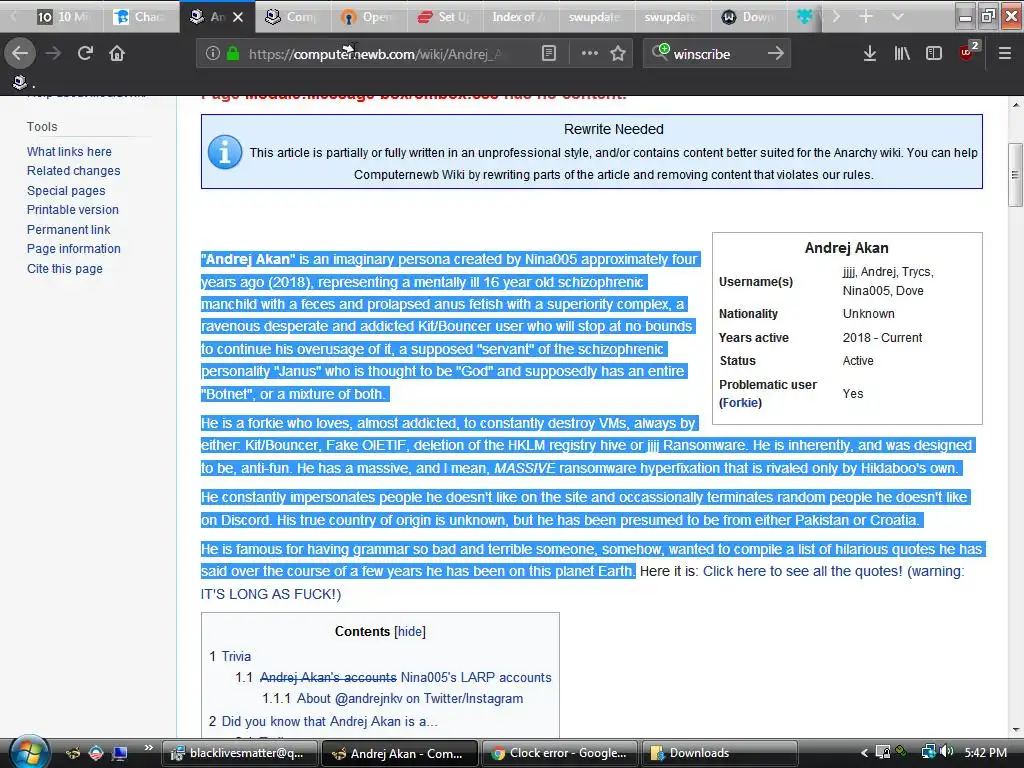This screenshot has width=1024, height=768.
Task: Switch to the 'Down' tab
Action: 748,17
